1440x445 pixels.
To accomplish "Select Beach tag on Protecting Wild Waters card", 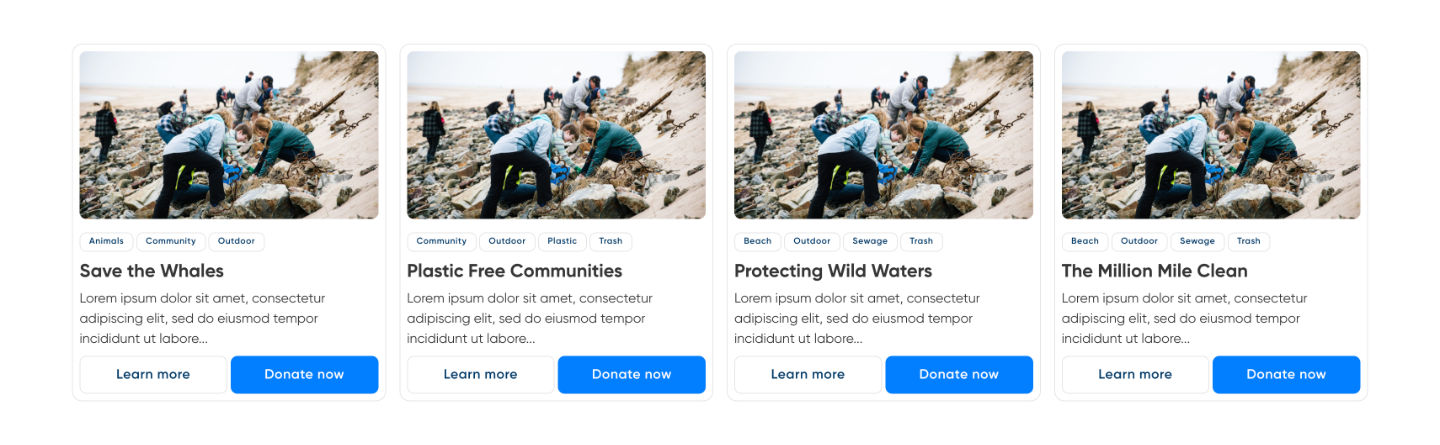I will [x=757, y=241].
